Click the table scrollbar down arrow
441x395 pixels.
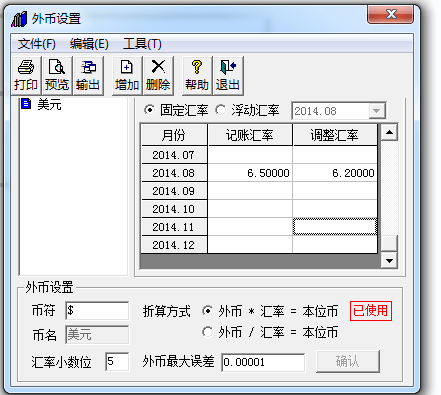(389, 260)
